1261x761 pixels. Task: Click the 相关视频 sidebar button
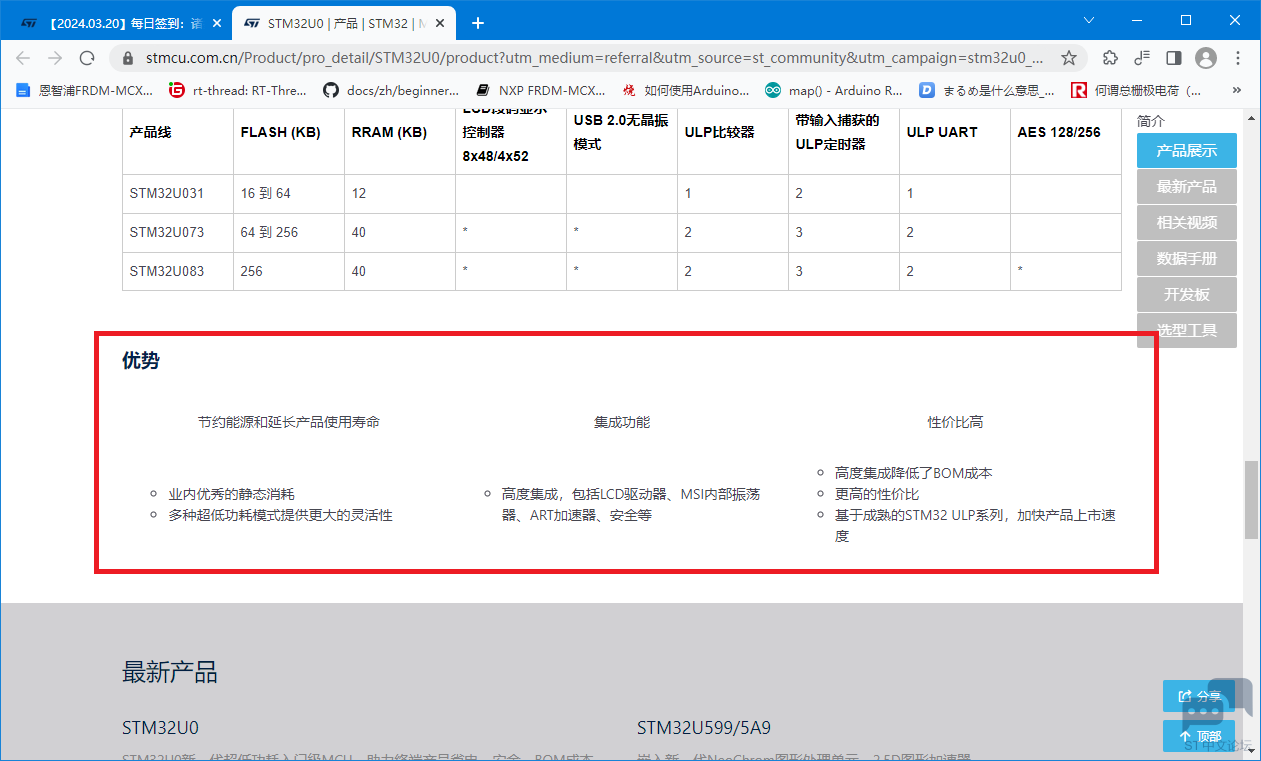point(1187,223)
